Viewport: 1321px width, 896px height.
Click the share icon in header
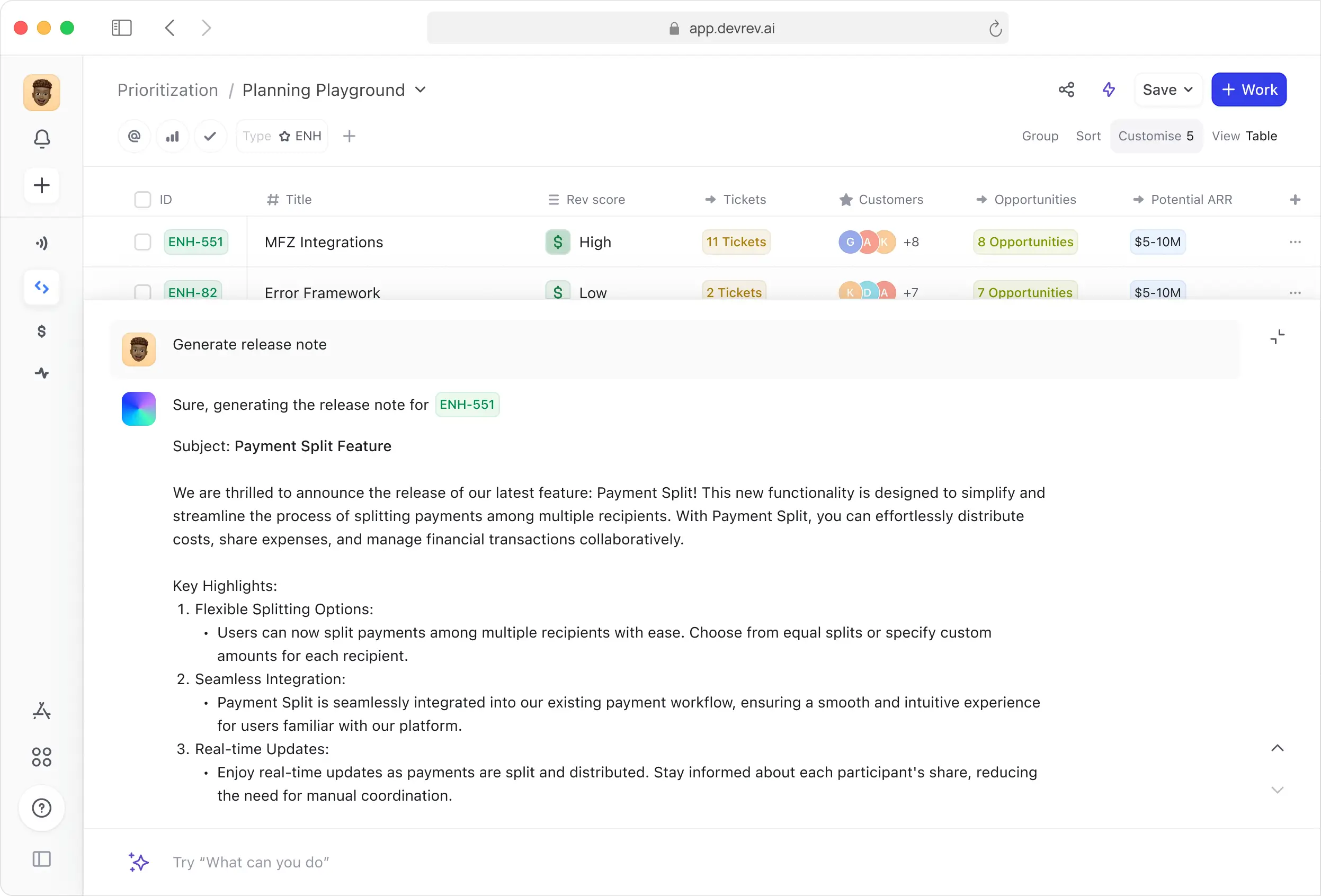[1066, 90]
